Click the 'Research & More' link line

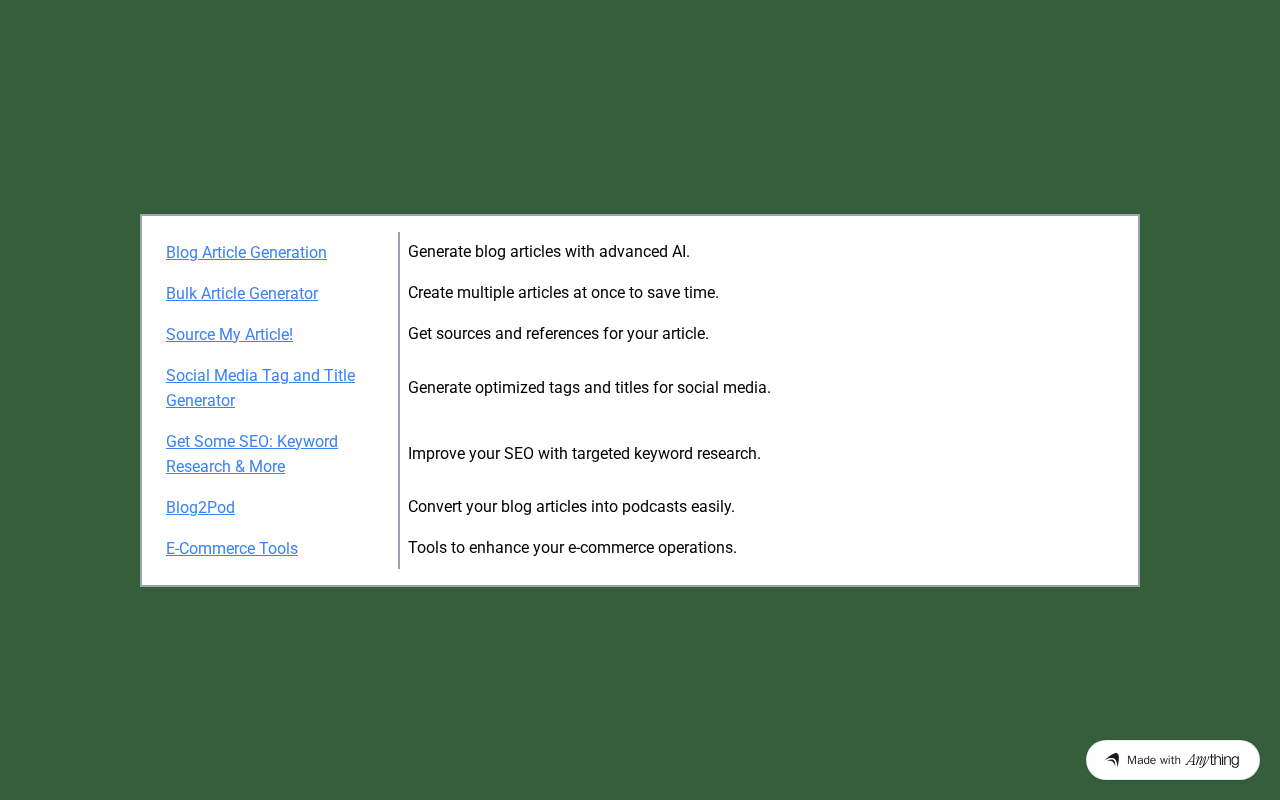click(x=225, y=466)
